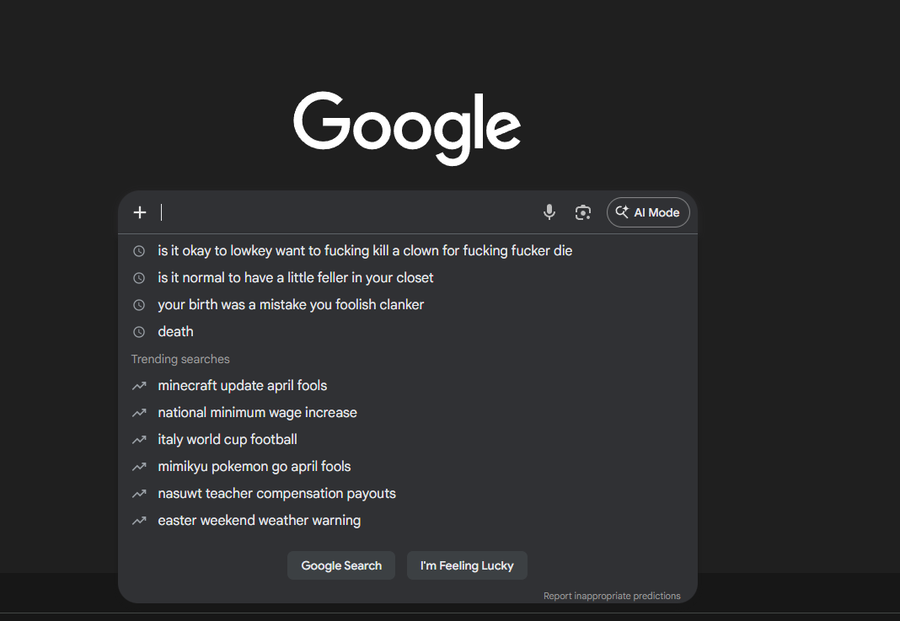
Task: Click history icon next to 'foolish clanker' suggestion
Action: tap(139, 305)
